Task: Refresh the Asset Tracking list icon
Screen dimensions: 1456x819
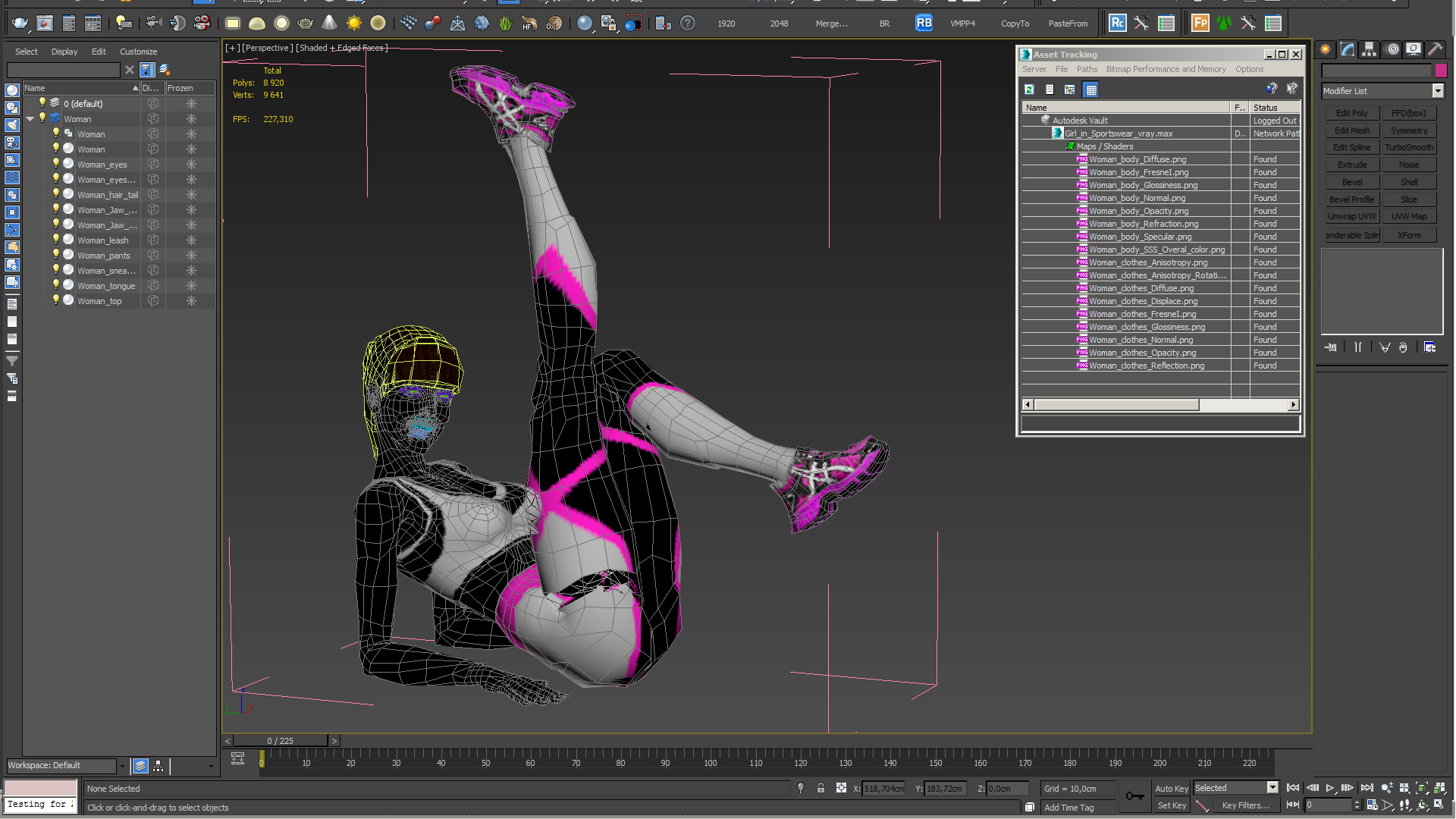Action: (x=1029, y=89)
